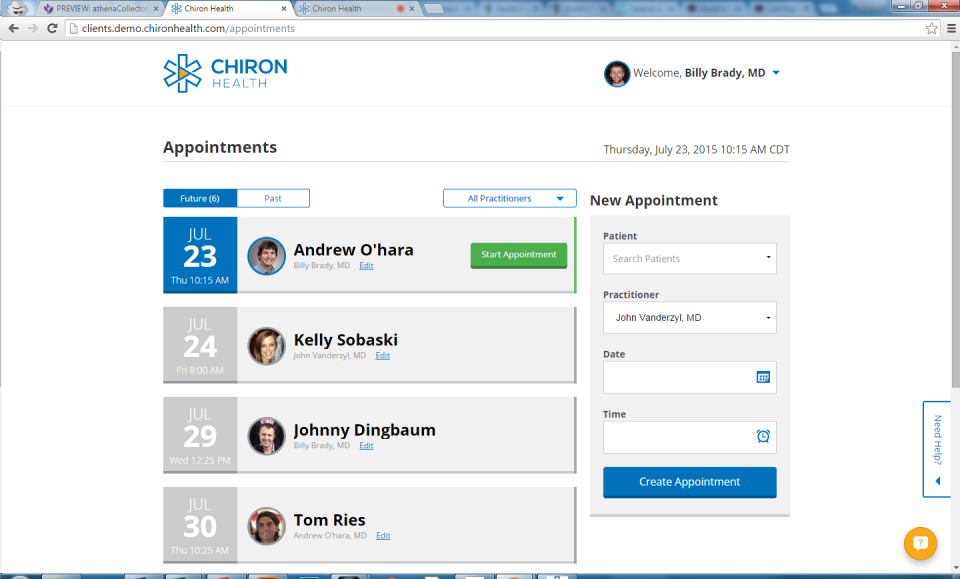Screen dimensions: 960x579
Task: Click the Appointments page heading
Action: tap(220, 148)
